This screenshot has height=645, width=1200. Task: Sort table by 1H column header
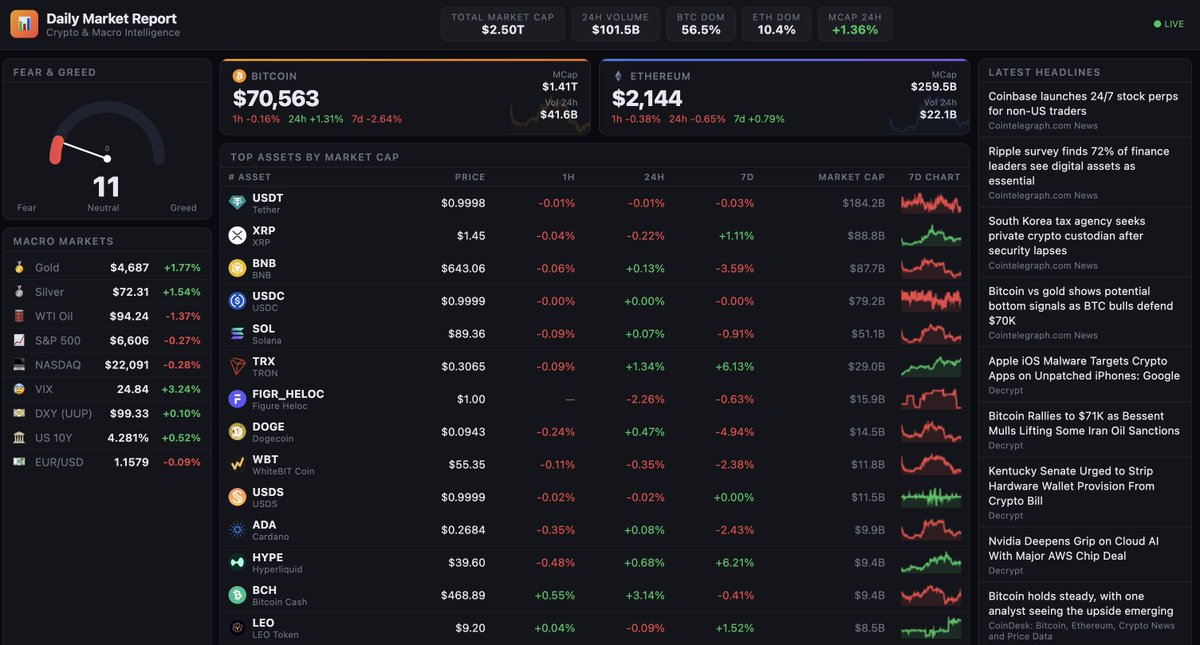(x=568, y=177)
